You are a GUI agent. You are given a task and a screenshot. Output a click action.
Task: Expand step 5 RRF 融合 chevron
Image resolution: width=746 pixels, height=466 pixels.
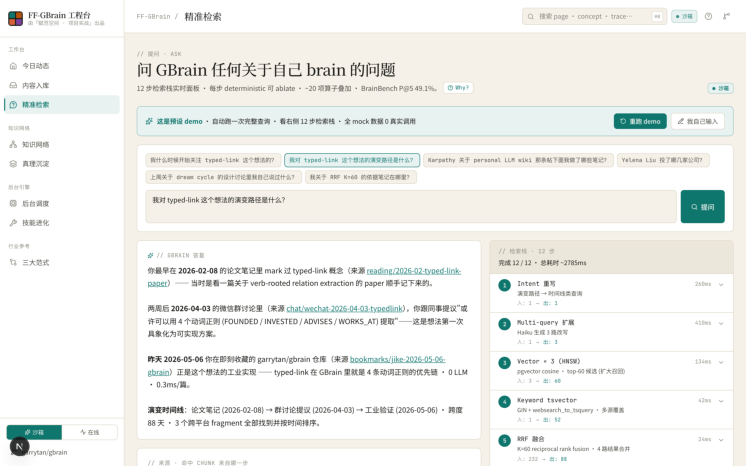(x=721, y=440)
